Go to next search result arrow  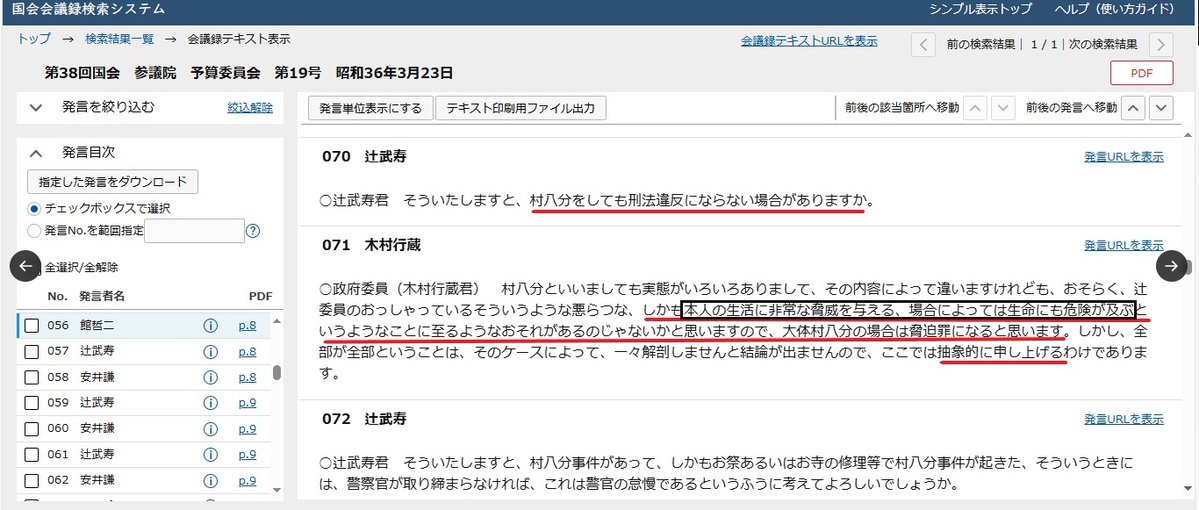pyautogui.click(x=1161, y=45)
